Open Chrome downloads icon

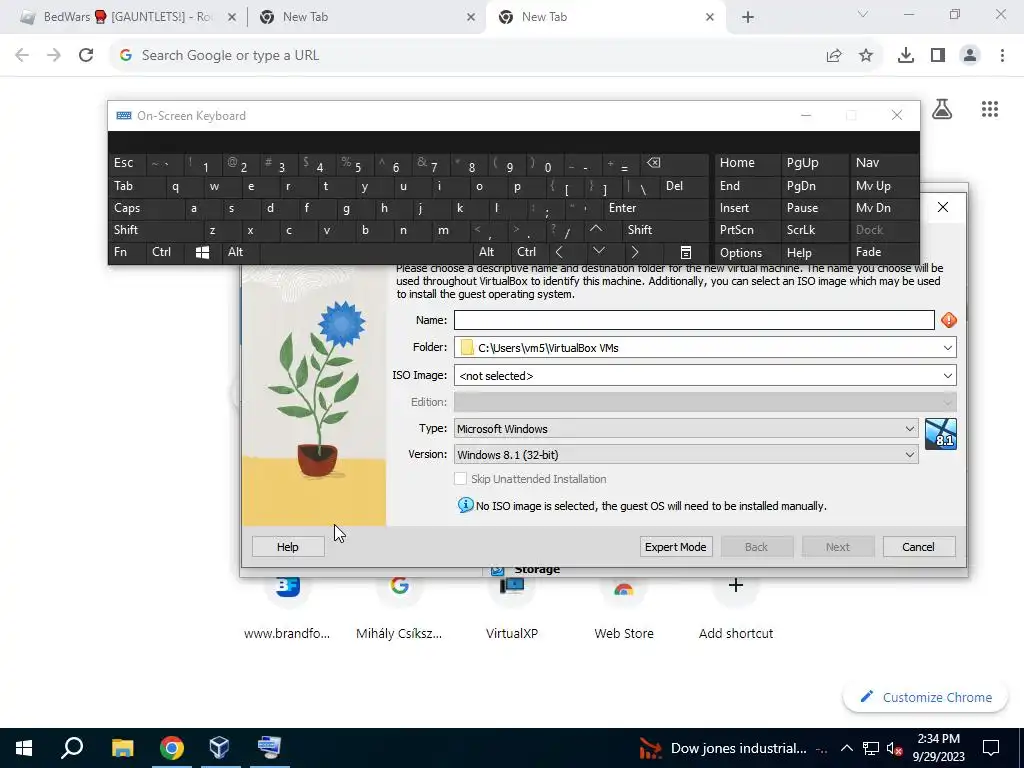(x=906, y=56)
